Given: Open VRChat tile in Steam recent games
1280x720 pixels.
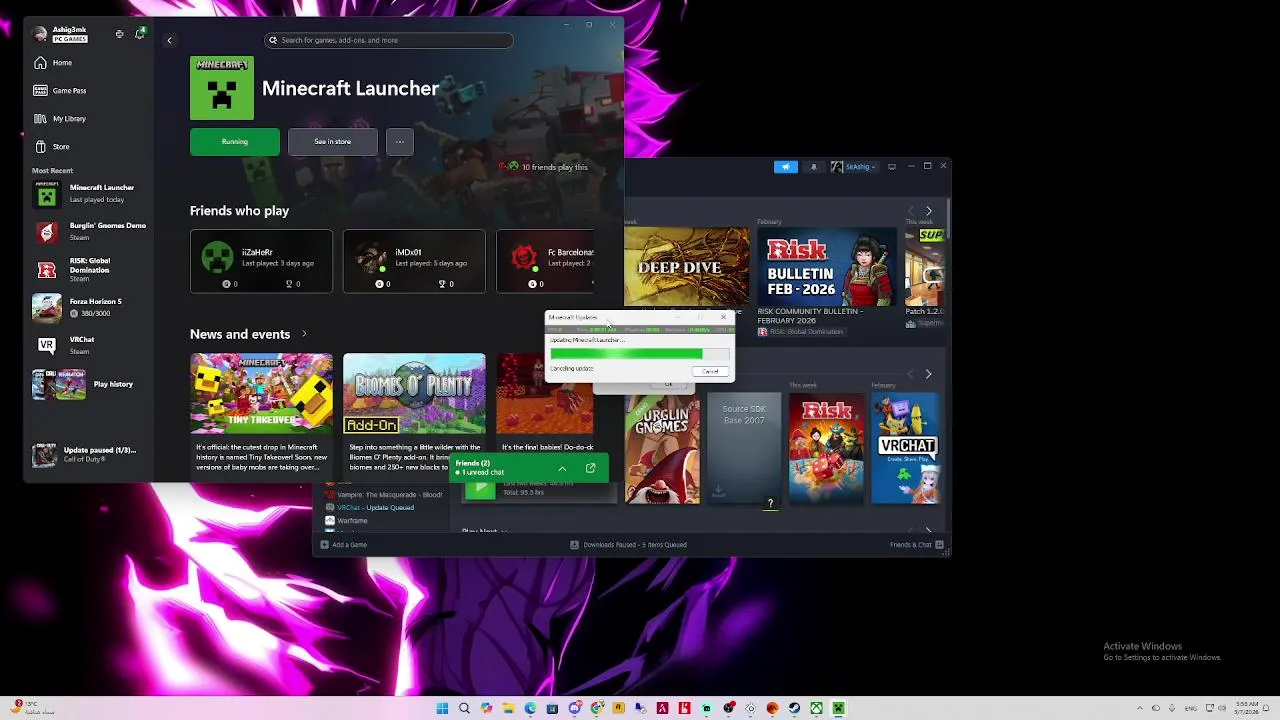Looking at the screenshot, I should point(905,448).
